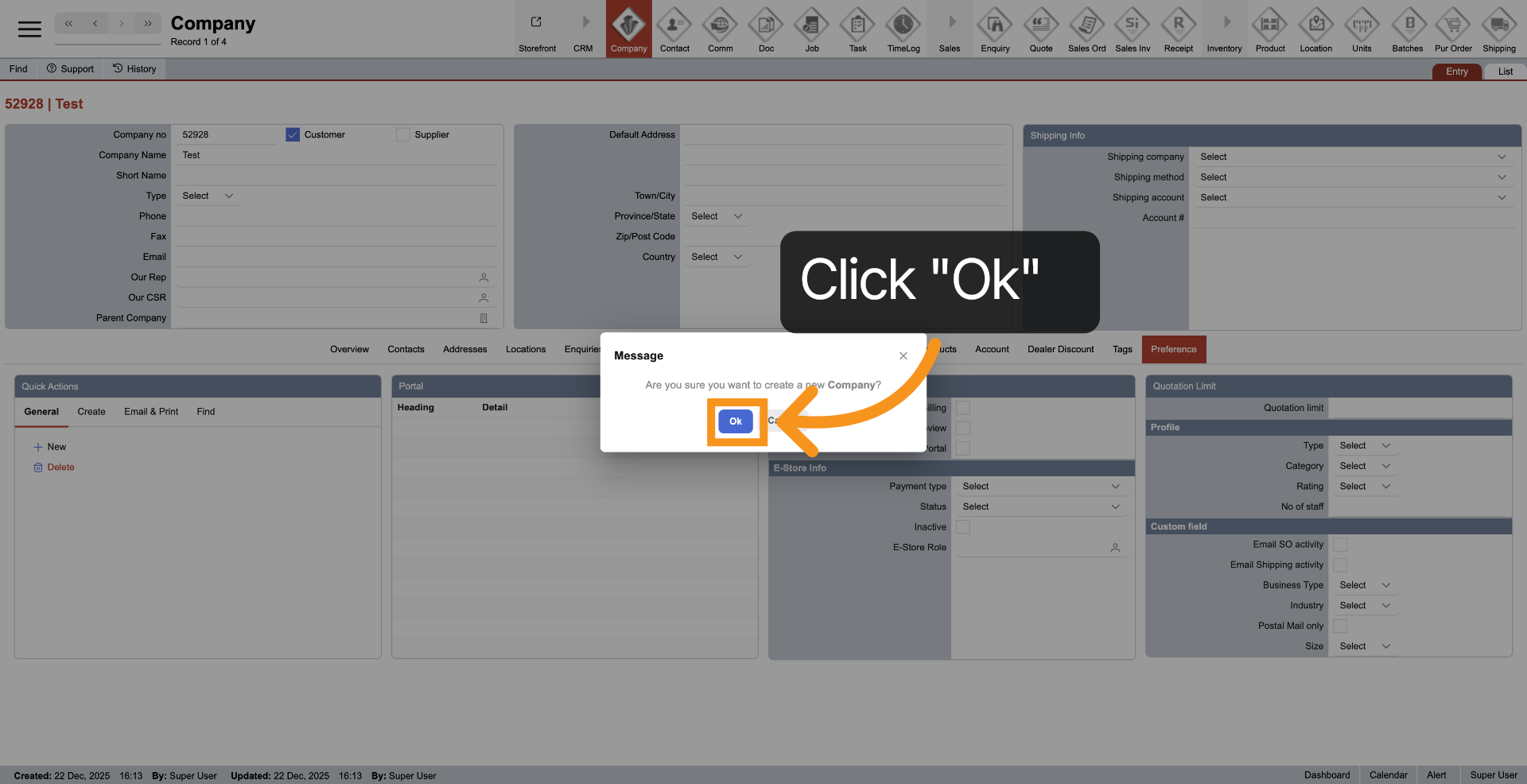Screen dimensions: 1527x784
Task: Click Ok in the Message dialog
Action: pos(735,421)
